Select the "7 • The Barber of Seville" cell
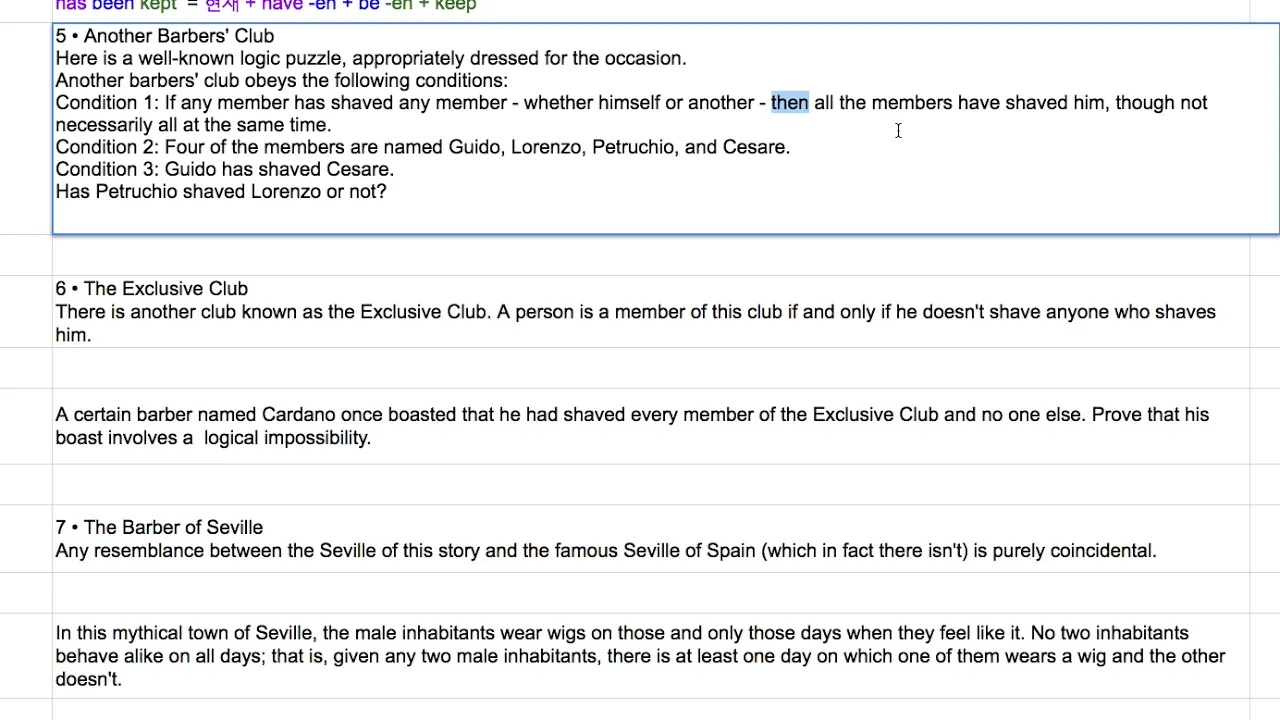This screenshot has height=720, width=1280. pyautogui.click(x=651, y=538)
